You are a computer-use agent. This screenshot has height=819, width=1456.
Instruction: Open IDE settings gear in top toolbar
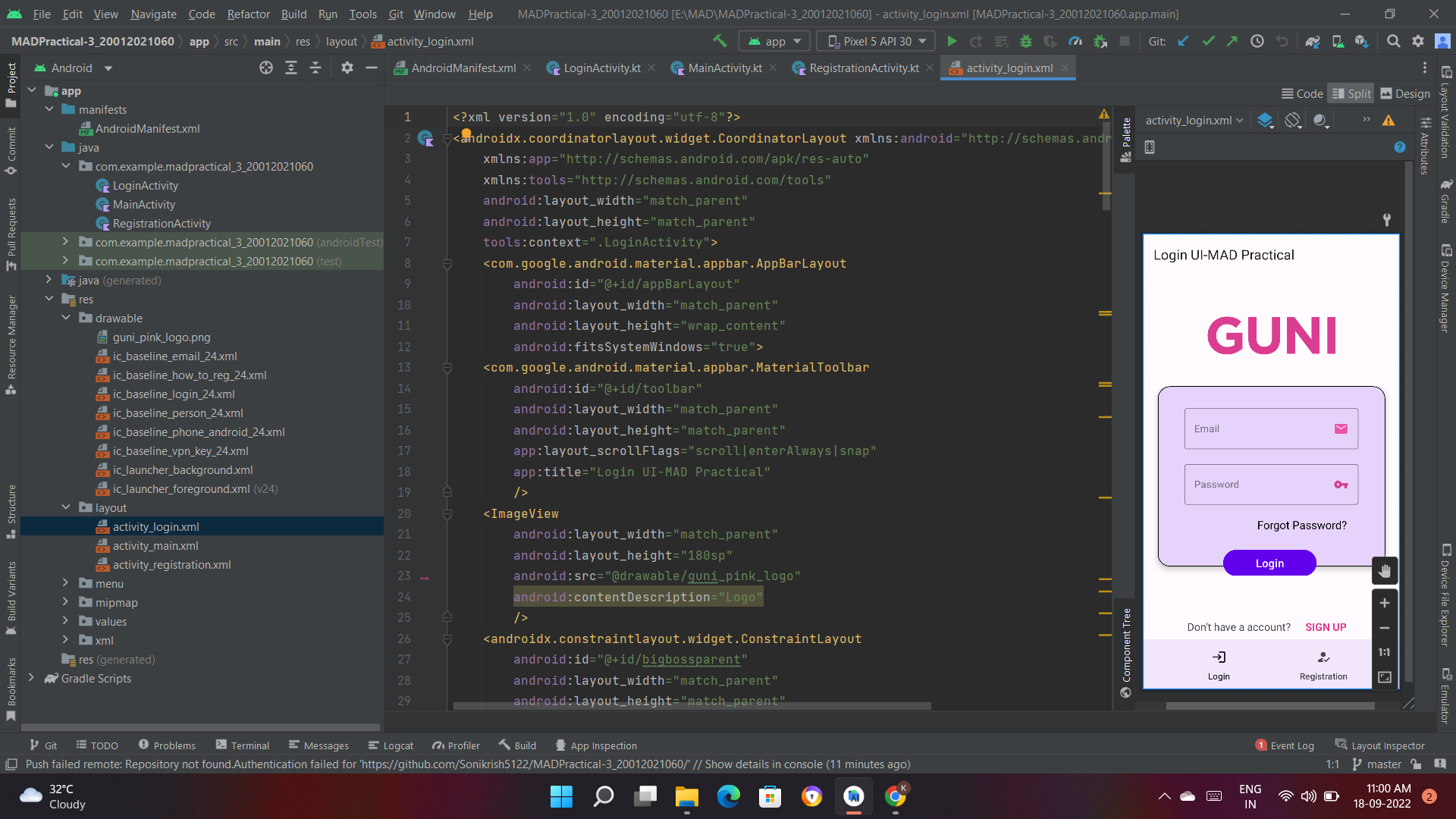(1418, 42)
